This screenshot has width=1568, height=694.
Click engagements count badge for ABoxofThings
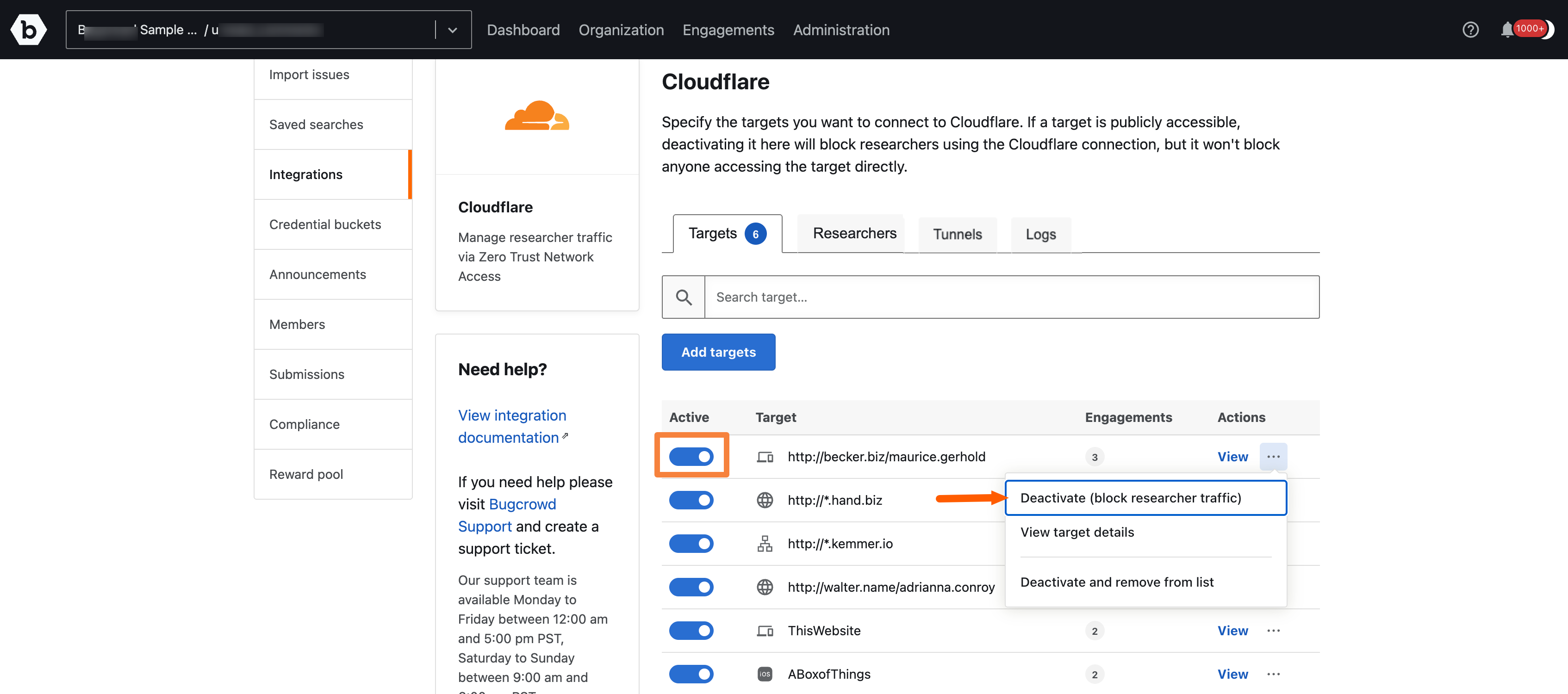coord(1094,674)
